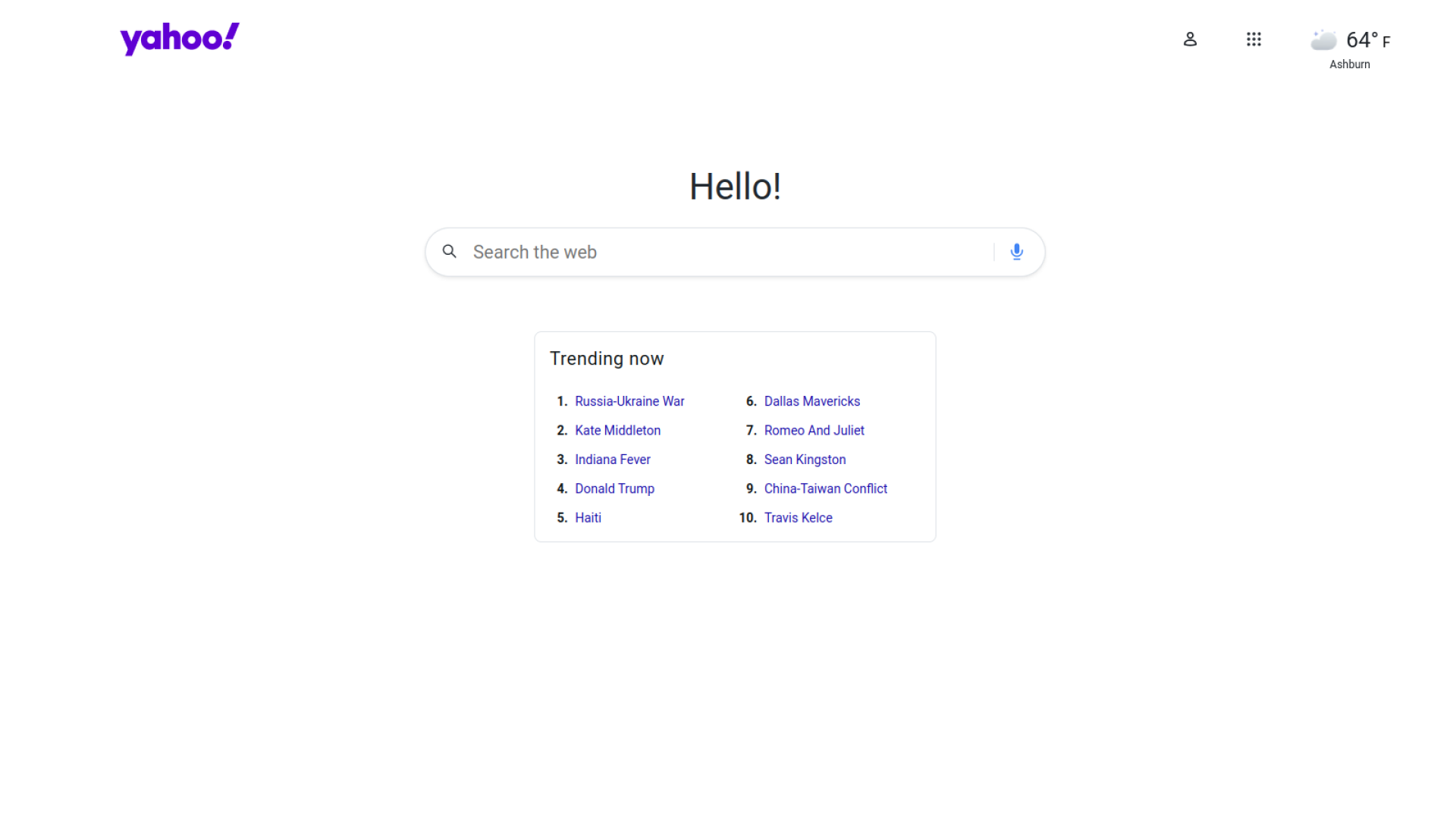Viewport: 1456px width, 819px height.
Task: Open Dallas Mavericks trending topic
Action: [811, 401]
